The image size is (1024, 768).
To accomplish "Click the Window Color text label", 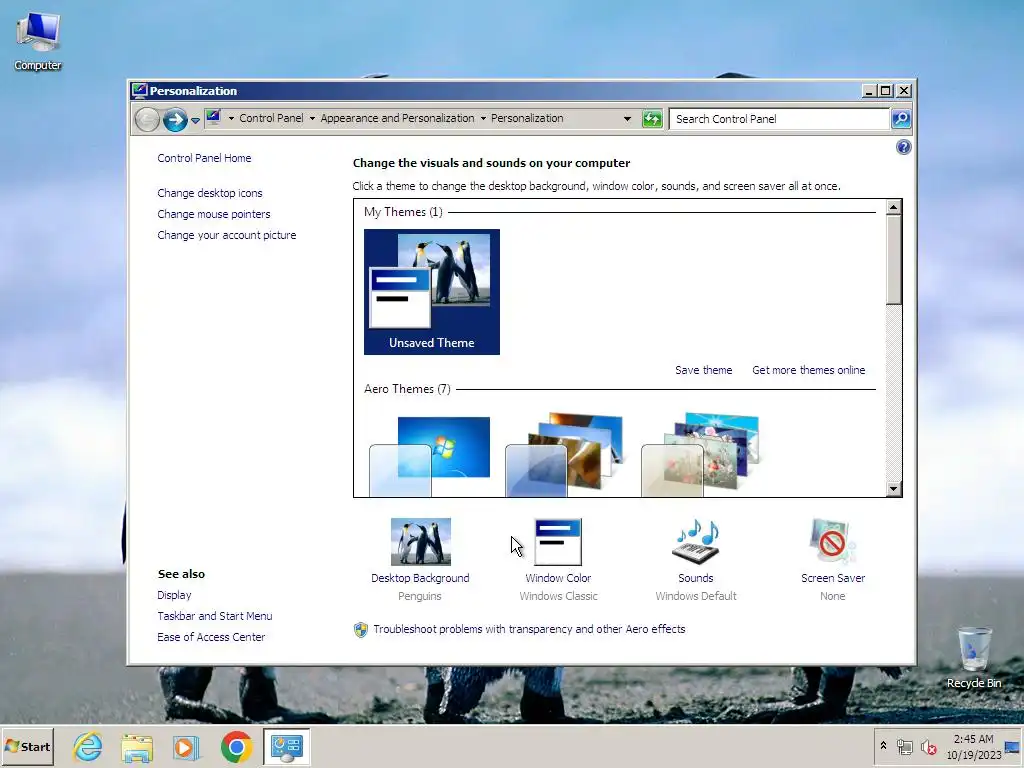I will point(558,579).
